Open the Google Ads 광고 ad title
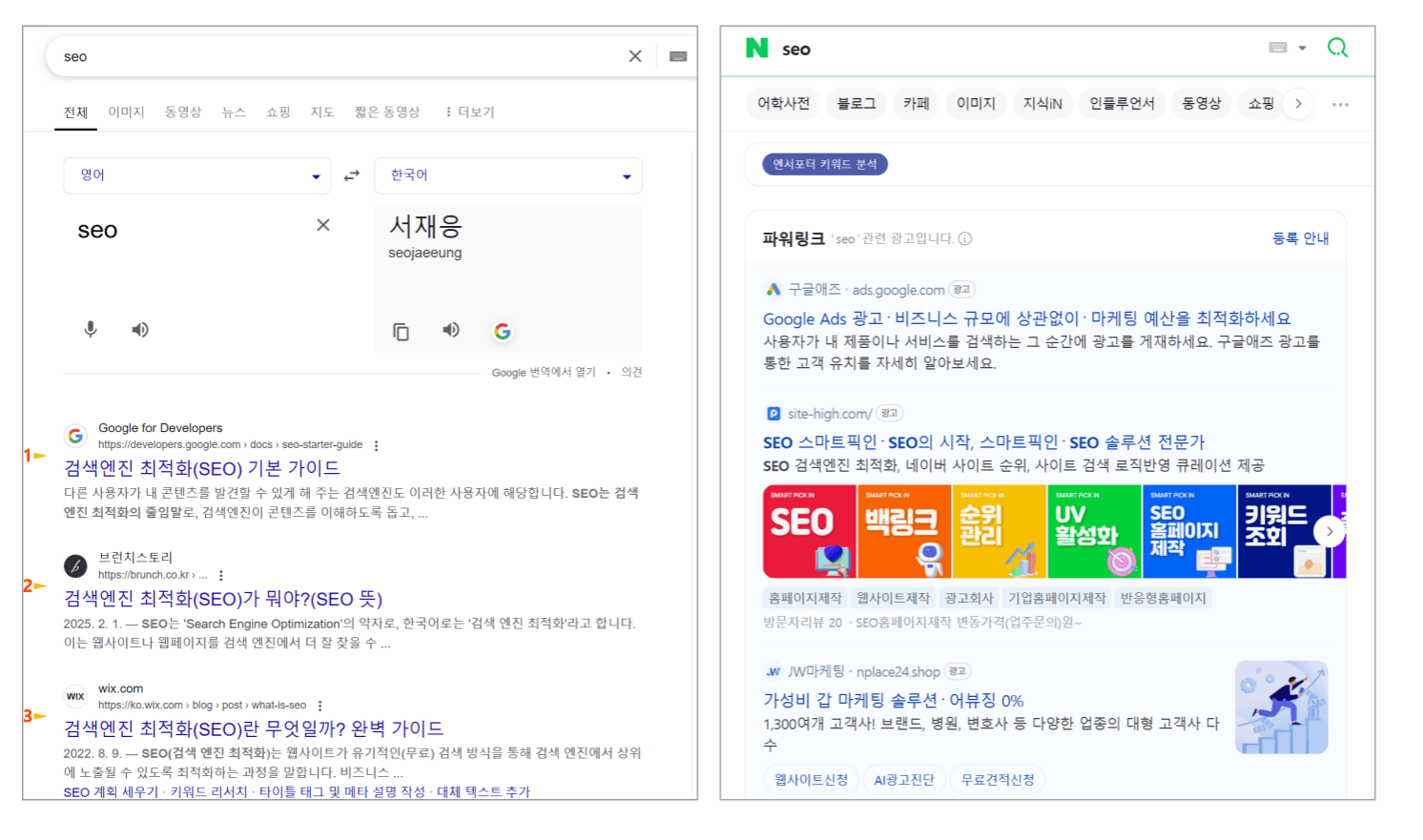The height and width of the screenshot is (840, 1423). [1027, 318]
